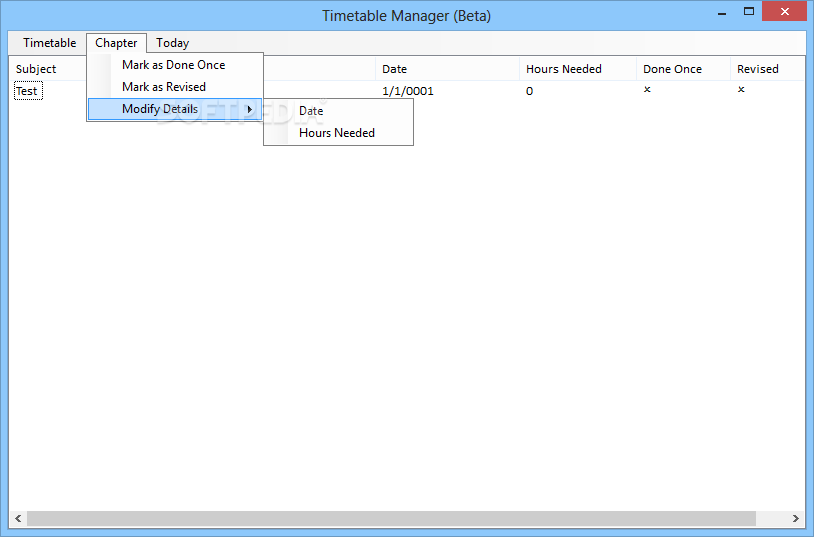Click the Modify Details submenu arrow
Image resolution: width=814 pixels, height=537 pixels.
(x=250, y=109)
